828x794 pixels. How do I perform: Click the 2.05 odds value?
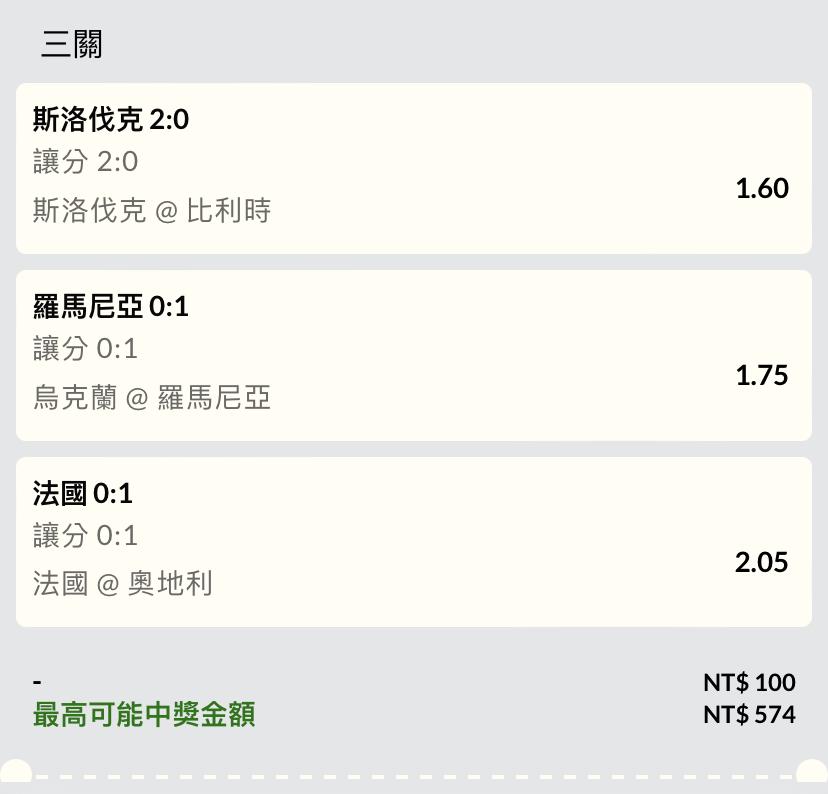pos(761,562)
